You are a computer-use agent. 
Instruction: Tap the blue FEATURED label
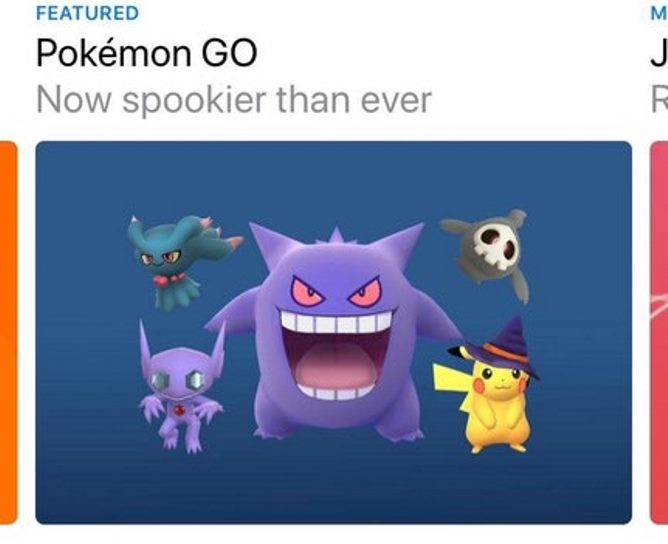tap(87, 13)
